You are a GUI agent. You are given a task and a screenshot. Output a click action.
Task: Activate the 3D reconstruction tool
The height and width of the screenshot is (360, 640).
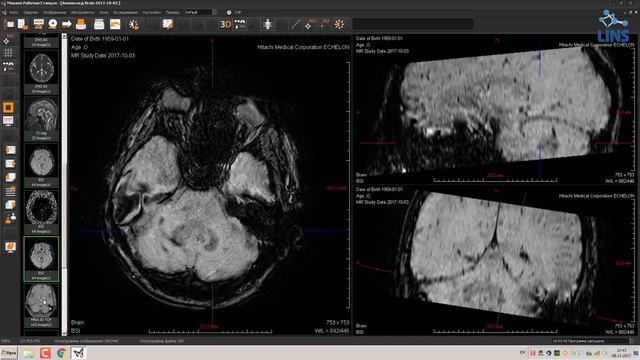[x=225, y=24]
